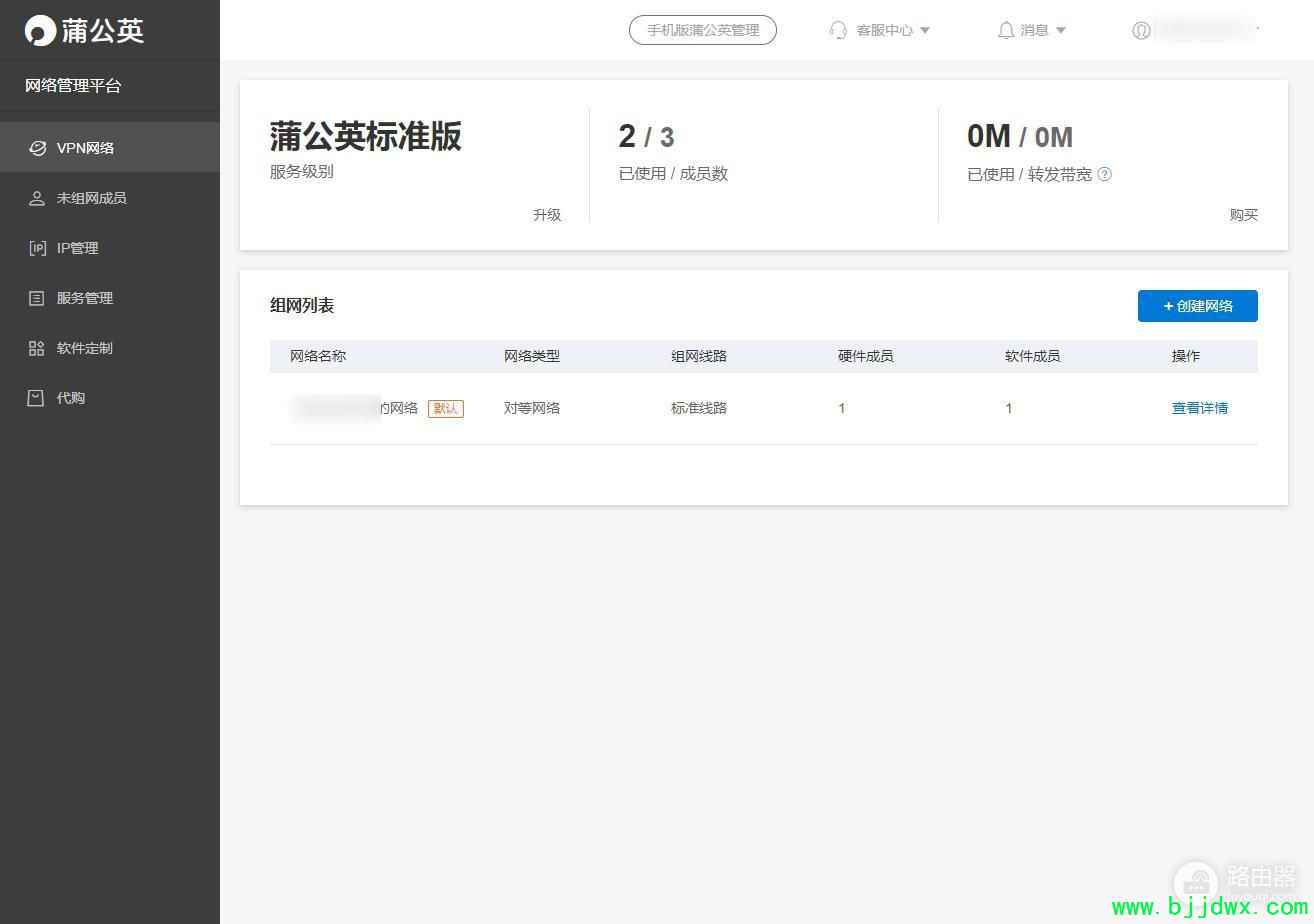Click 查看详情 for the default network
The width and height of the screenshot is (1314, 924).
tap(1200, 408)
